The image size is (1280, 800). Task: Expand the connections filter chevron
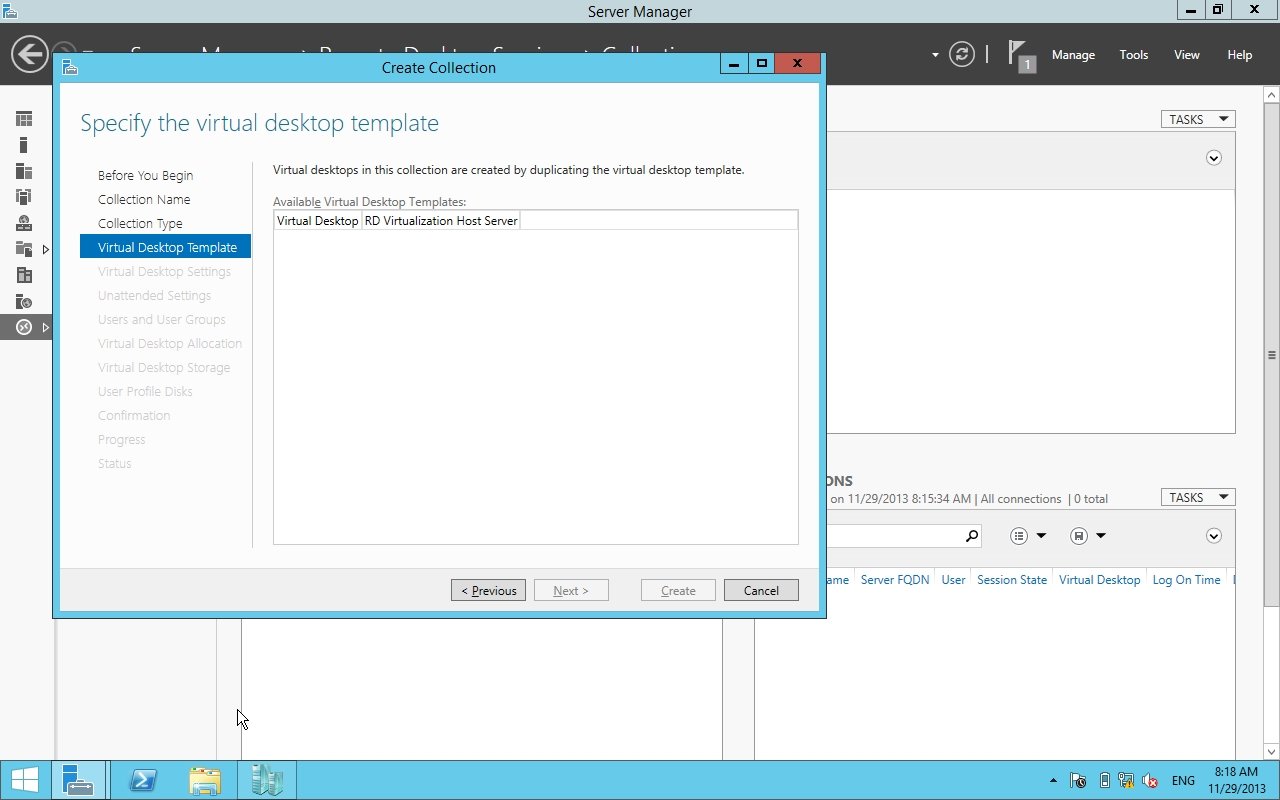[x=1214, y=536]
